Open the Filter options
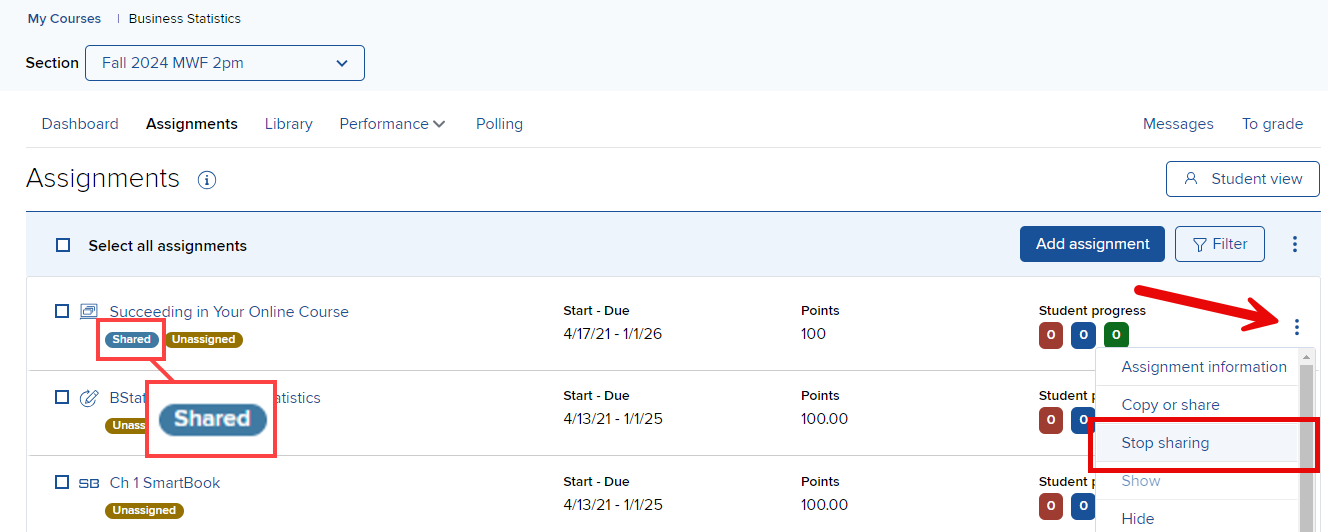 (x=1219, y=244)
